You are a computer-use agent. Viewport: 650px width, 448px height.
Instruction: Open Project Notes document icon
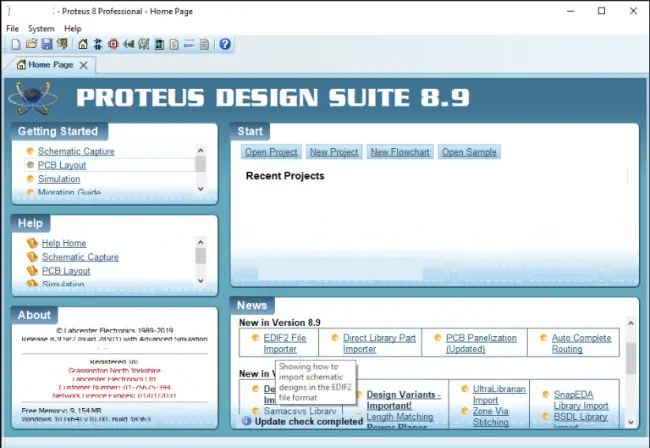(204, 44)
